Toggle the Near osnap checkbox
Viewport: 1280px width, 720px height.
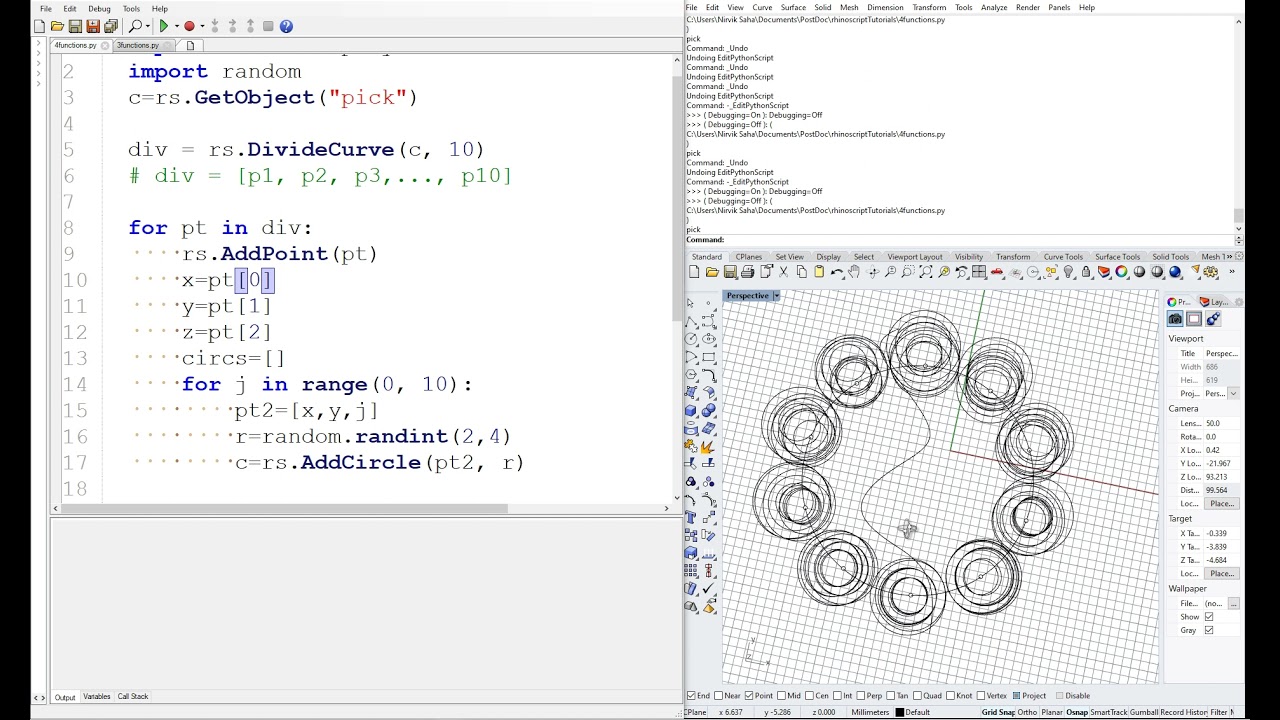point(718,696)
